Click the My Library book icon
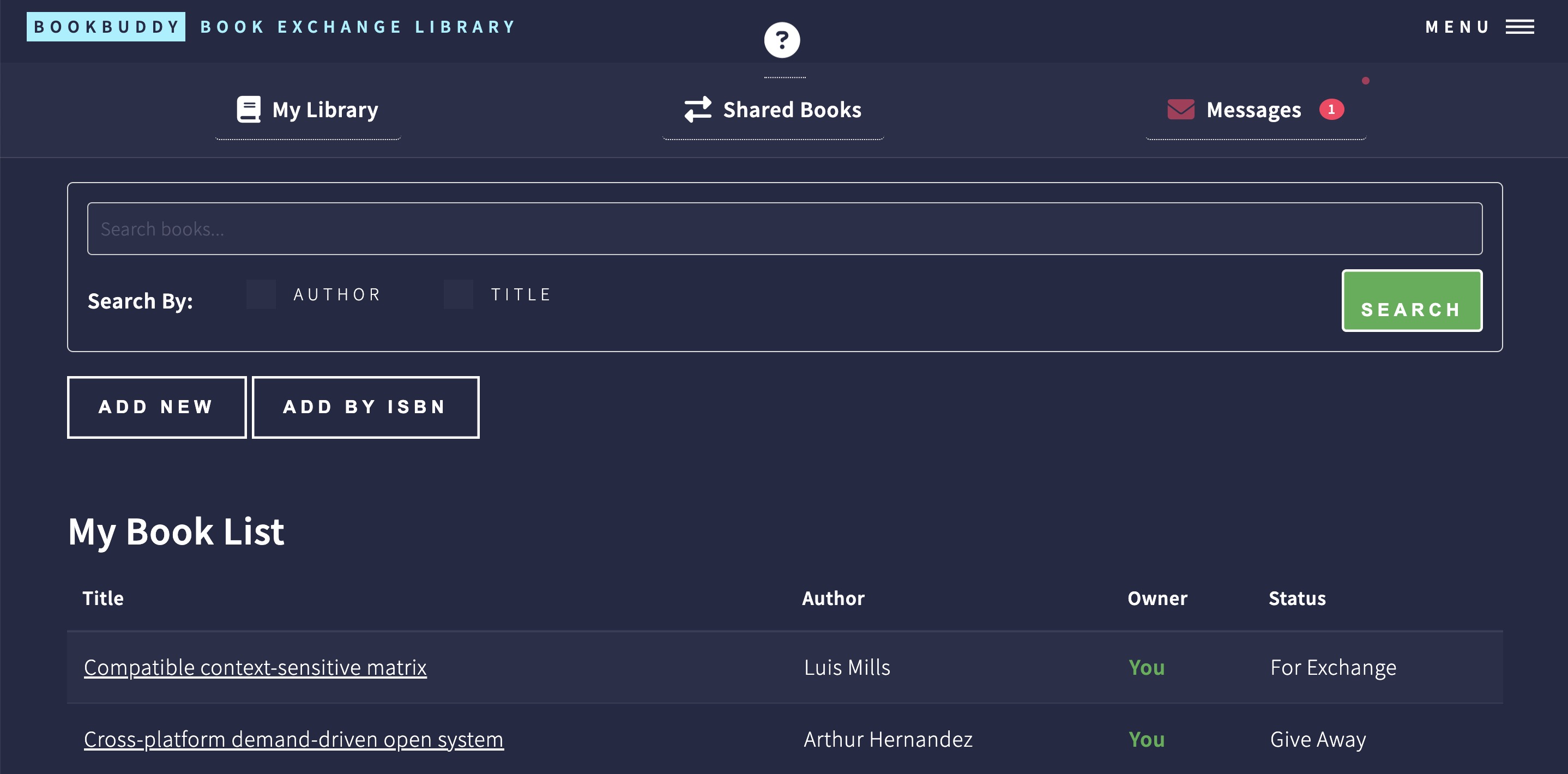 [249, 110]
